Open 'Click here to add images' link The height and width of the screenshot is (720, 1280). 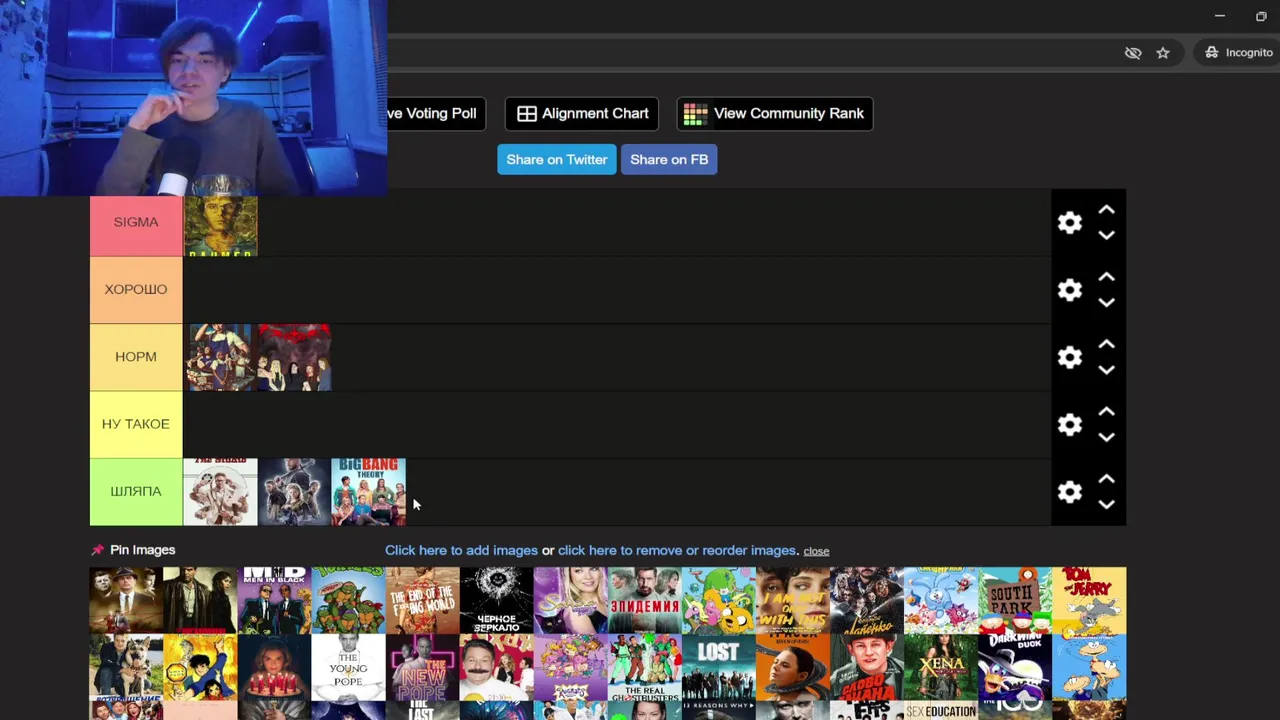[461, 551]
